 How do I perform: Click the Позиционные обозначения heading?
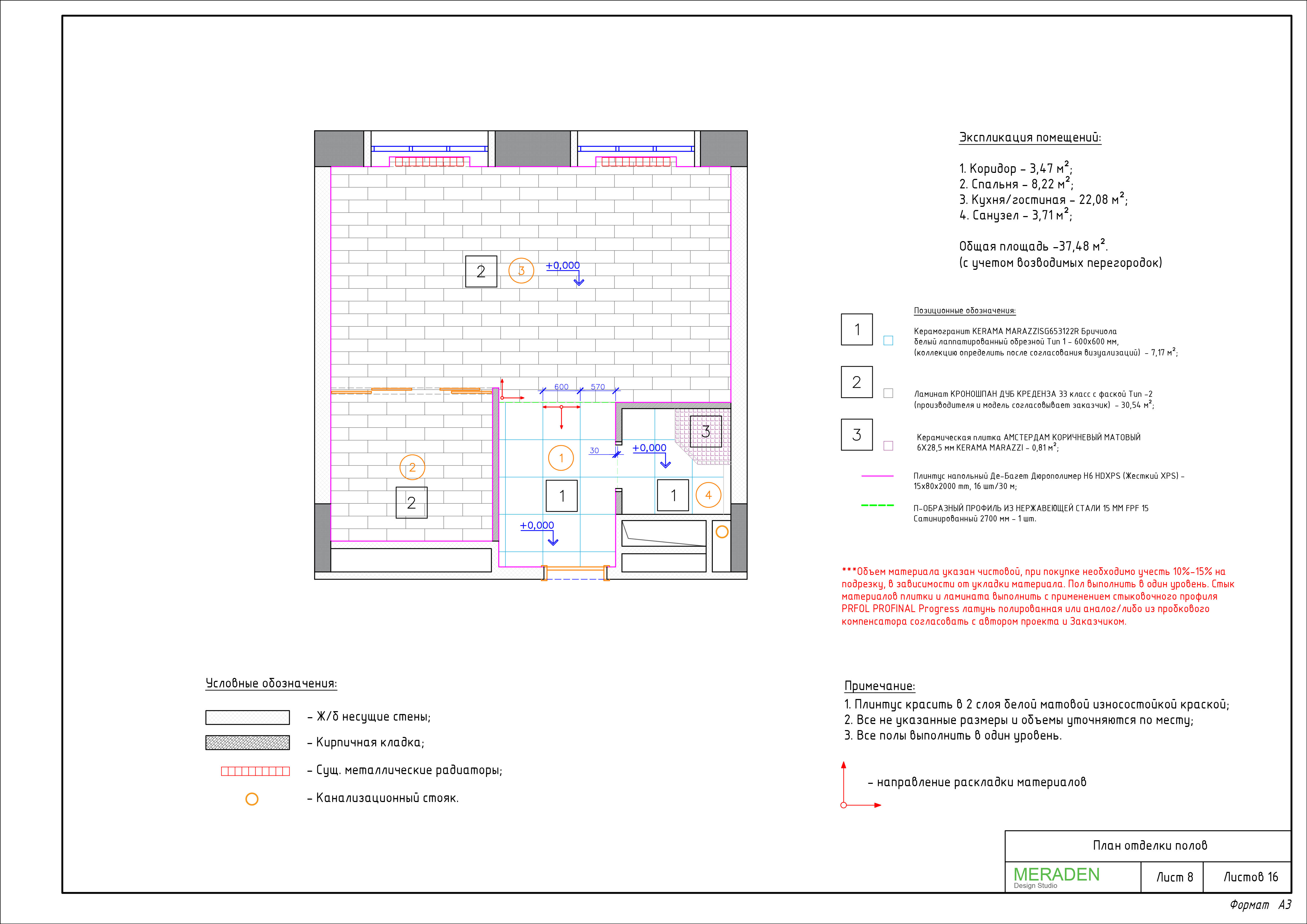pos(965,311)
